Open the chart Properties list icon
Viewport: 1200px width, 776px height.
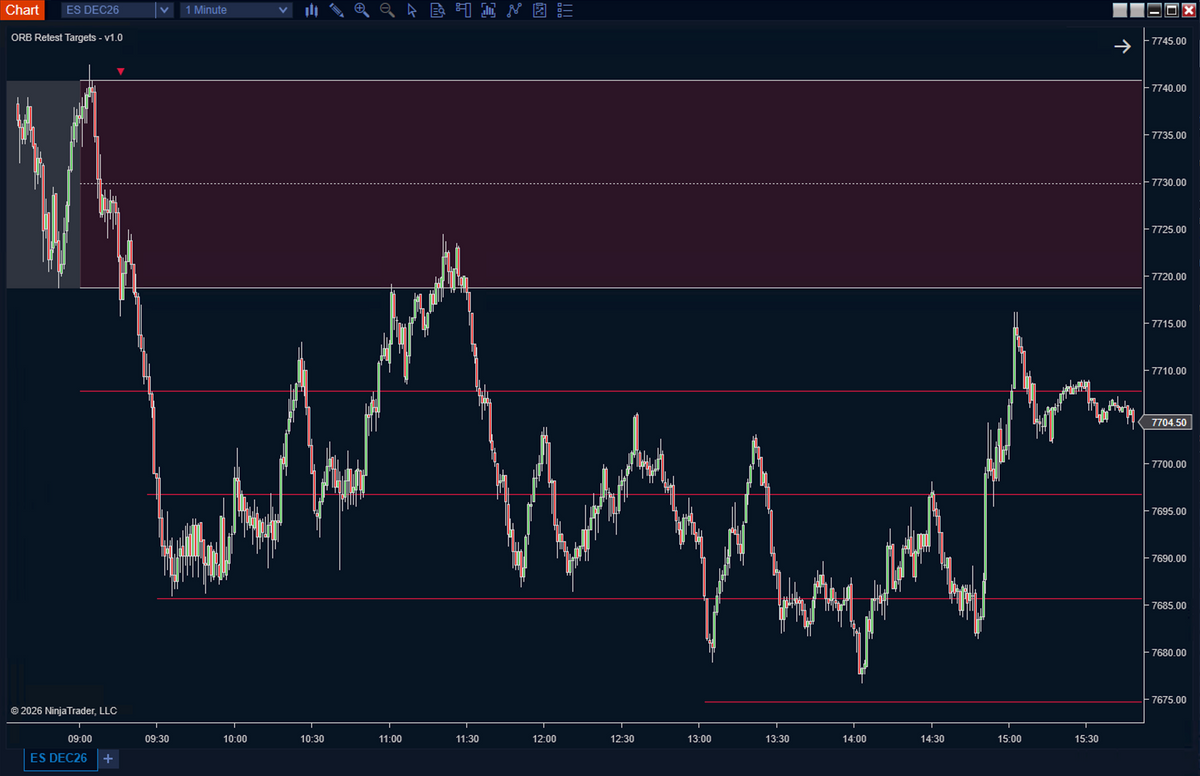point(565,10)
